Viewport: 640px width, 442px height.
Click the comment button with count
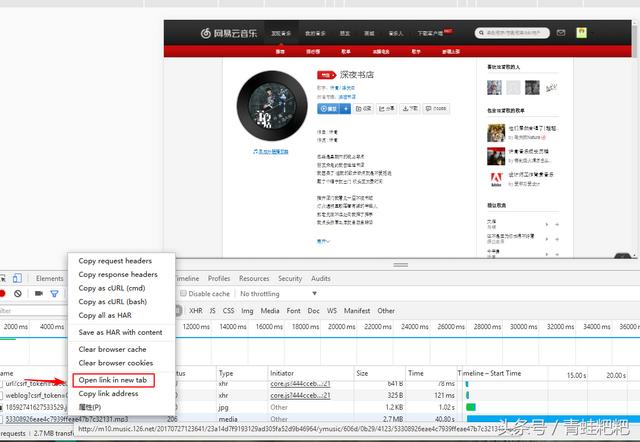[436, 109]
